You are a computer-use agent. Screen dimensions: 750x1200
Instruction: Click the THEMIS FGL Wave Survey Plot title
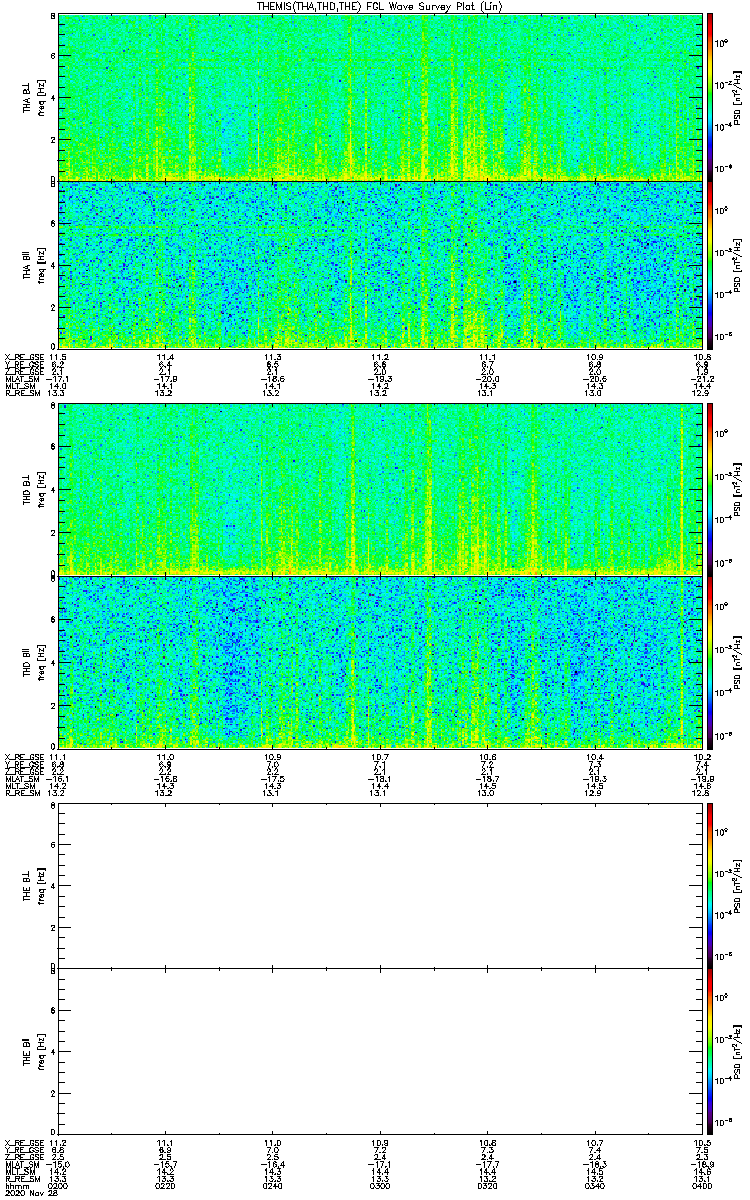coord(378,7)
